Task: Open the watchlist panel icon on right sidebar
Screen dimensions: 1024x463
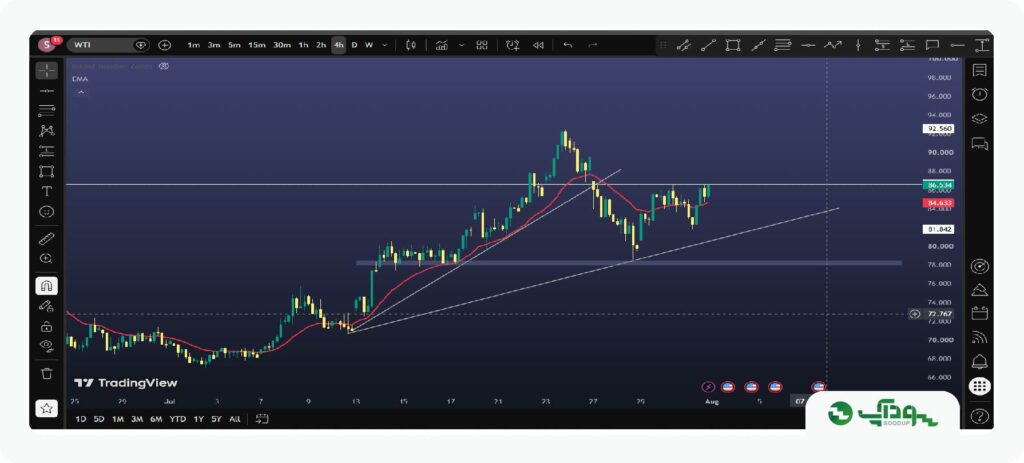Action: click(979, 70)
